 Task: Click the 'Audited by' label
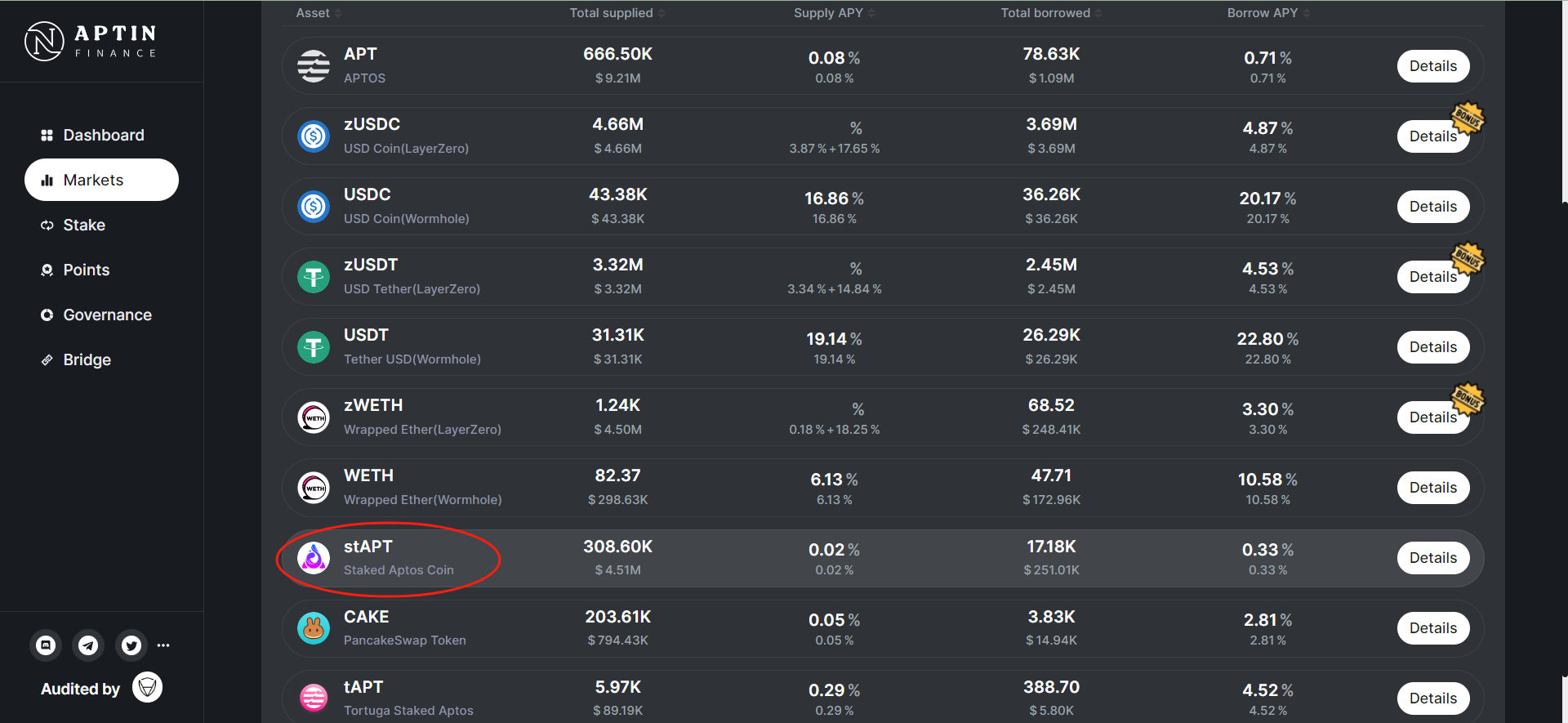pyautogui.click(x=80, y=689)
